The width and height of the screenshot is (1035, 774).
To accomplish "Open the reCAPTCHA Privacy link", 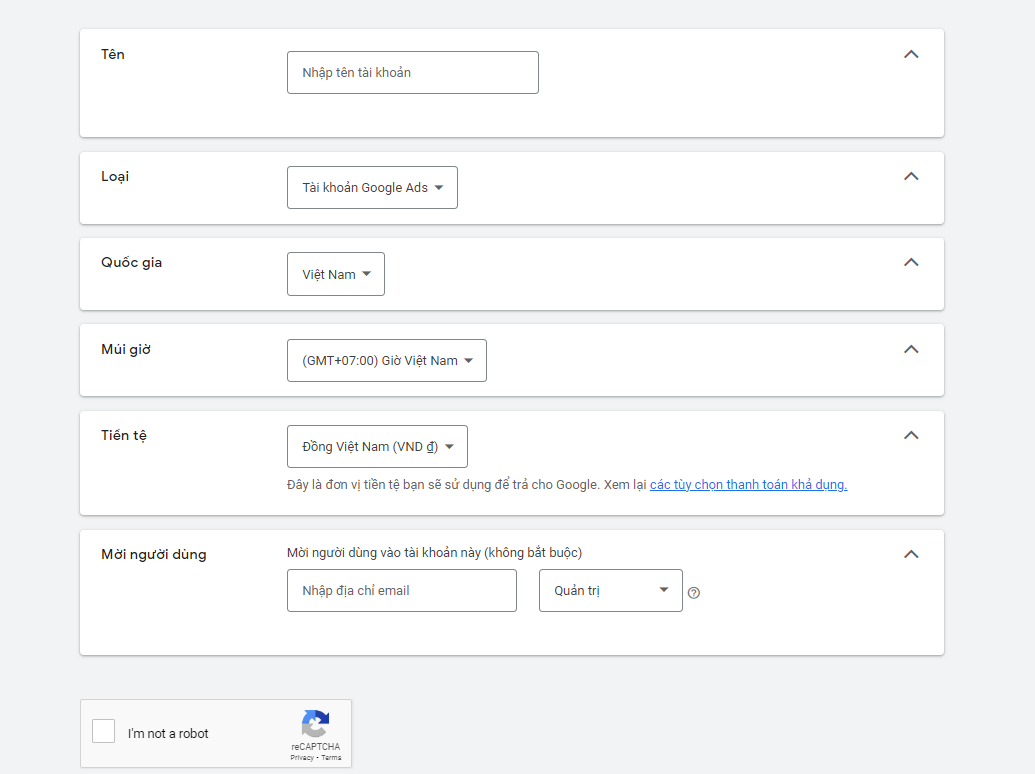I will pos(302,758).
